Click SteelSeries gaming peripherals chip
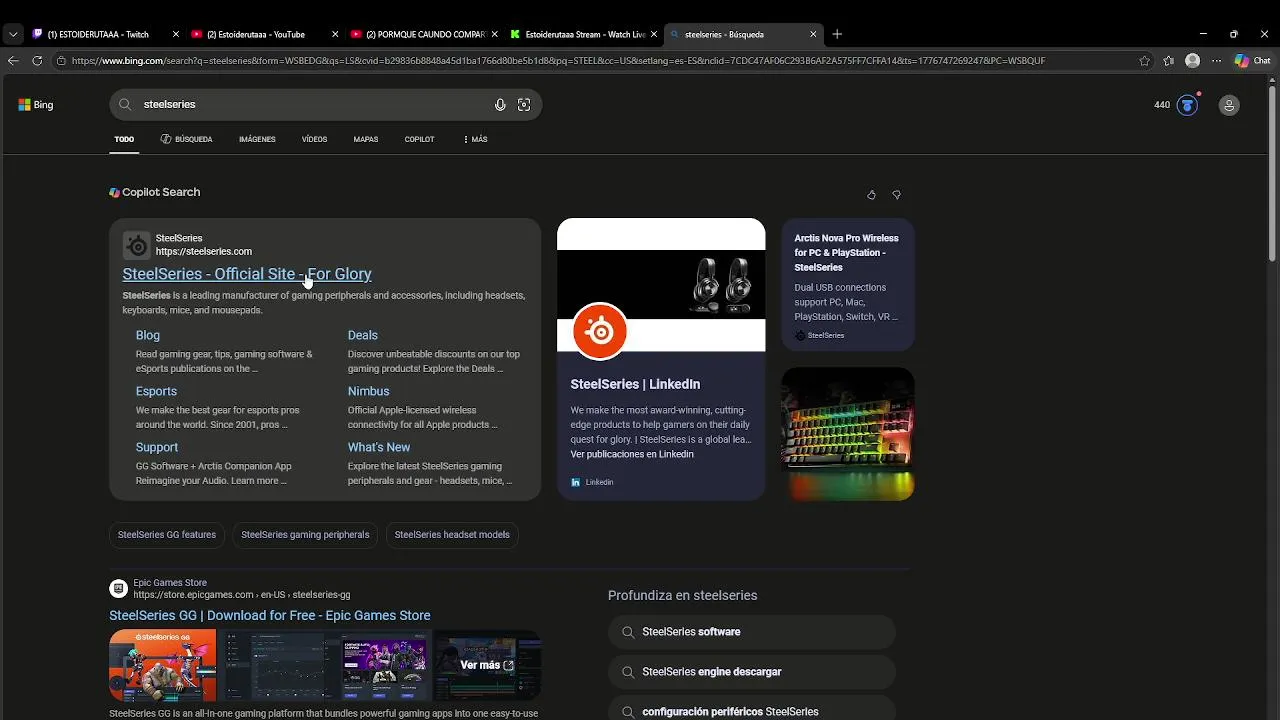This screenshot has height=720, width=1280. [x=305, y=535]
